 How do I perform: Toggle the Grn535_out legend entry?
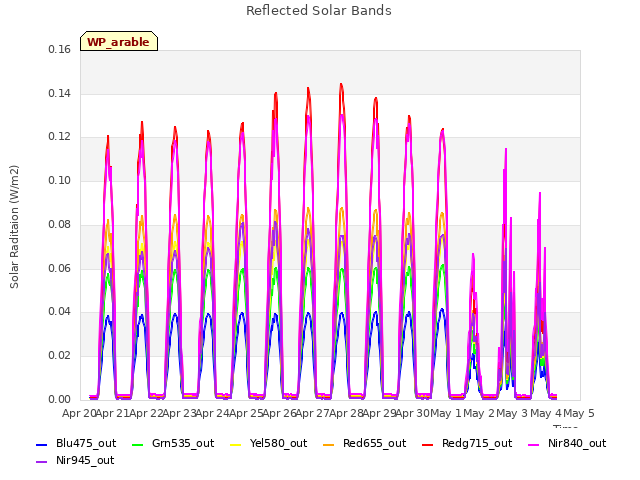point(173,443)
